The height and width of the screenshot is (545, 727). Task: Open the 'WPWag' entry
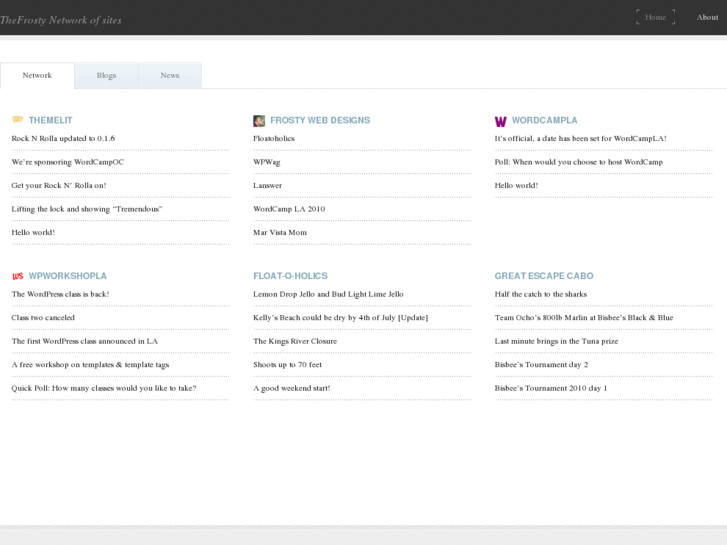point(267,162)
